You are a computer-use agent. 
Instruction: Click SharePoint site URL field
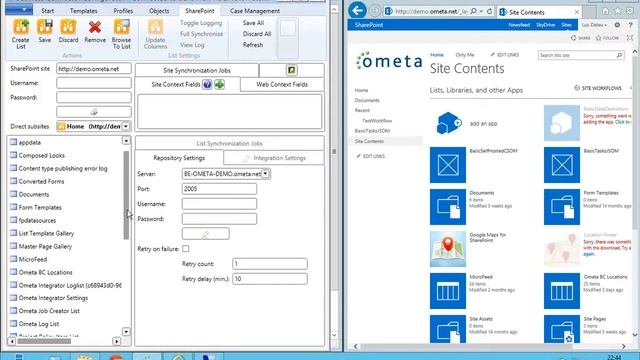[94, 69]
